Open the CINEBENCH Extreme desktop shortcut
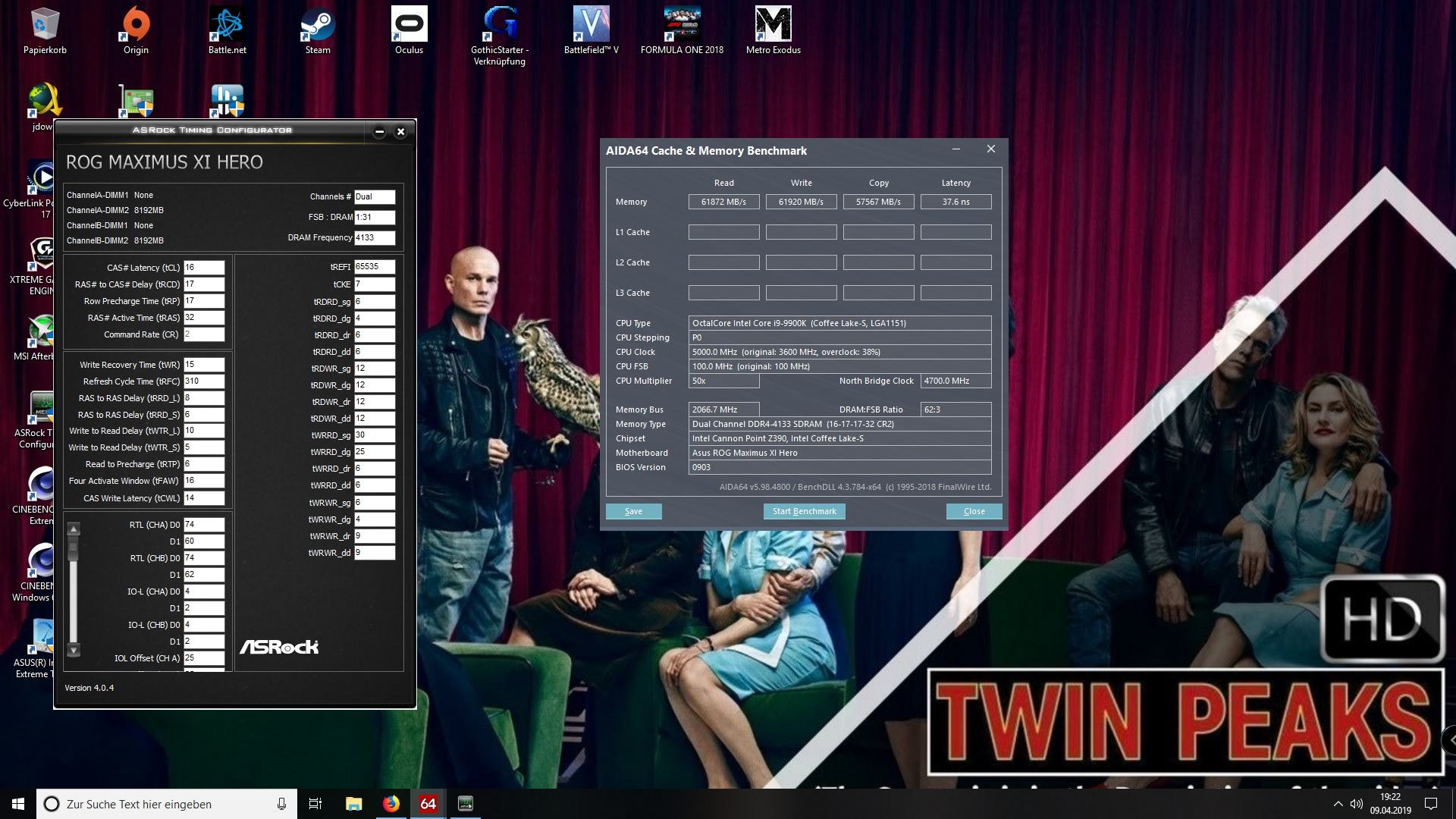 pyautogui.click(x=33, y=496)
